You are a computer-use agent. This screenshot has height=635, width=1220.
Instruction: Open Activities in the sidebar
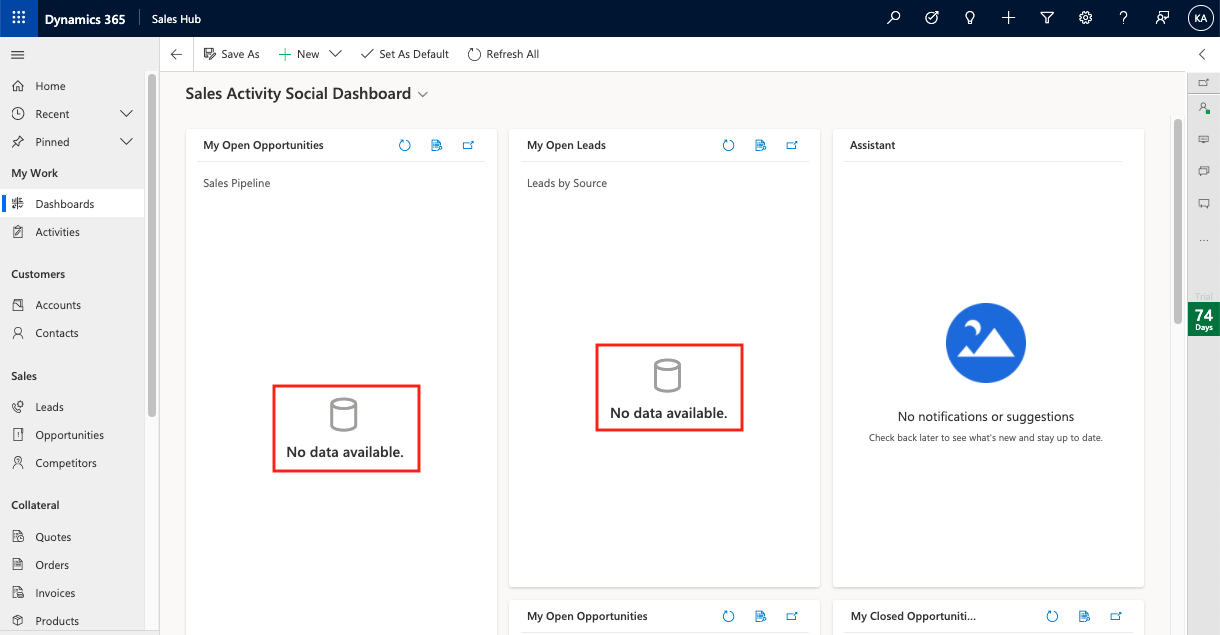(72, 232)
